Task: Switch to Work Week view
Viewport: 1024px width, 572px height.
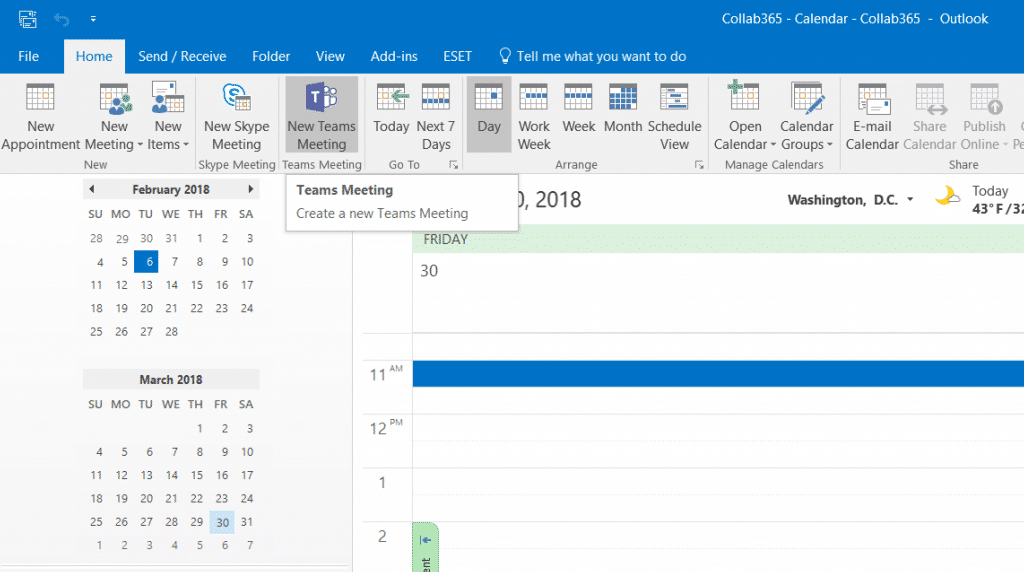Action: click(534, 118)
